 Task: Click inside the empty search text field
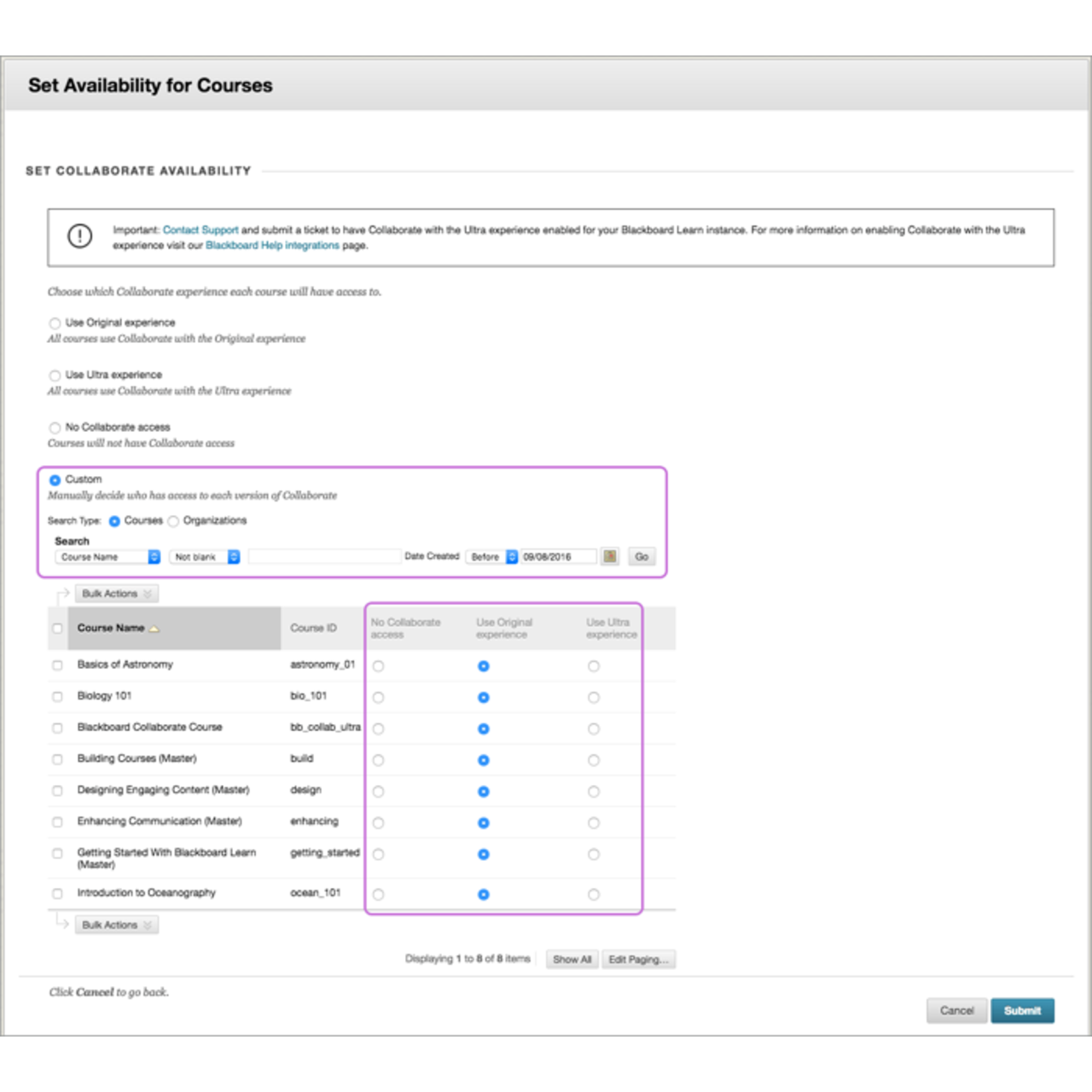point(324,556)
